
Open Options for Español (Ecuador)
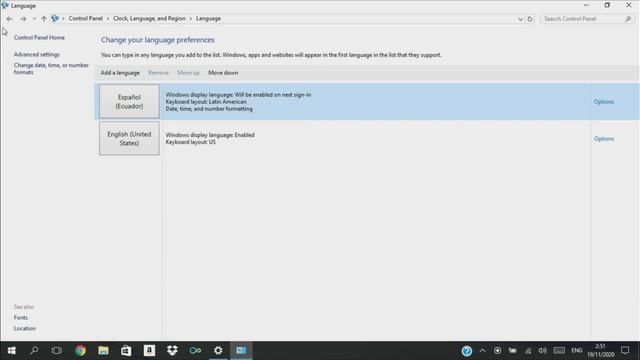tap(604, 102)
